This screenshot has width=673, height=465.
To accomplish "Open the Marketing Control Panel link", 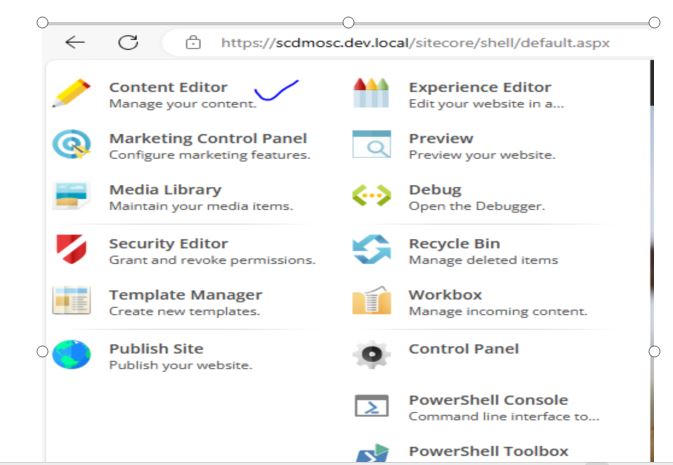I will 208,138.
